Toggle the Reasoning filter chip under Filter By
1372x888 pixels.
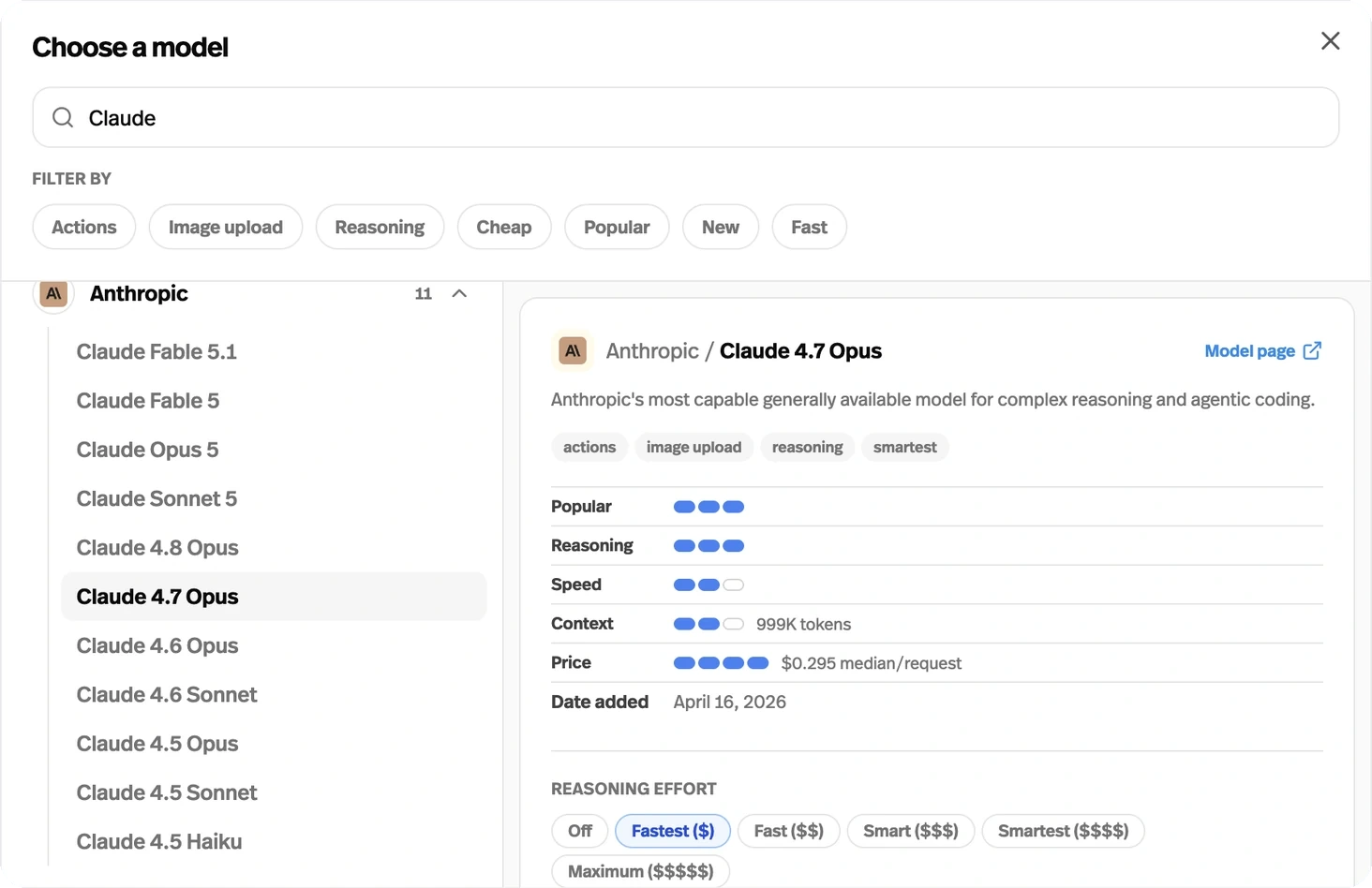click(x=380, y=227)
